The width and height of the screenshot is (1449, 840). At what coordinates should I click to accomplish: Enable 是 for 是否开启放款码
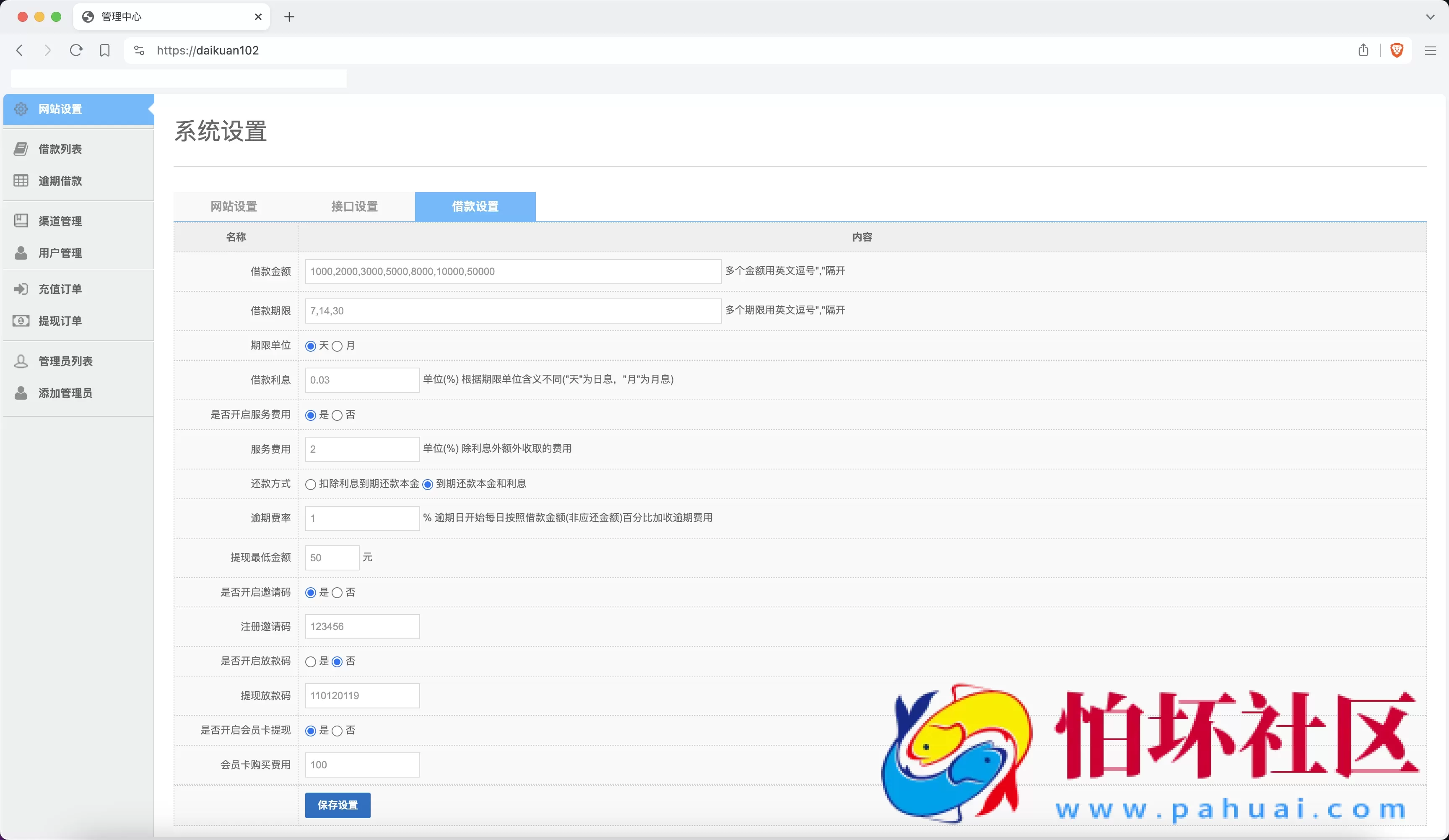311,661
